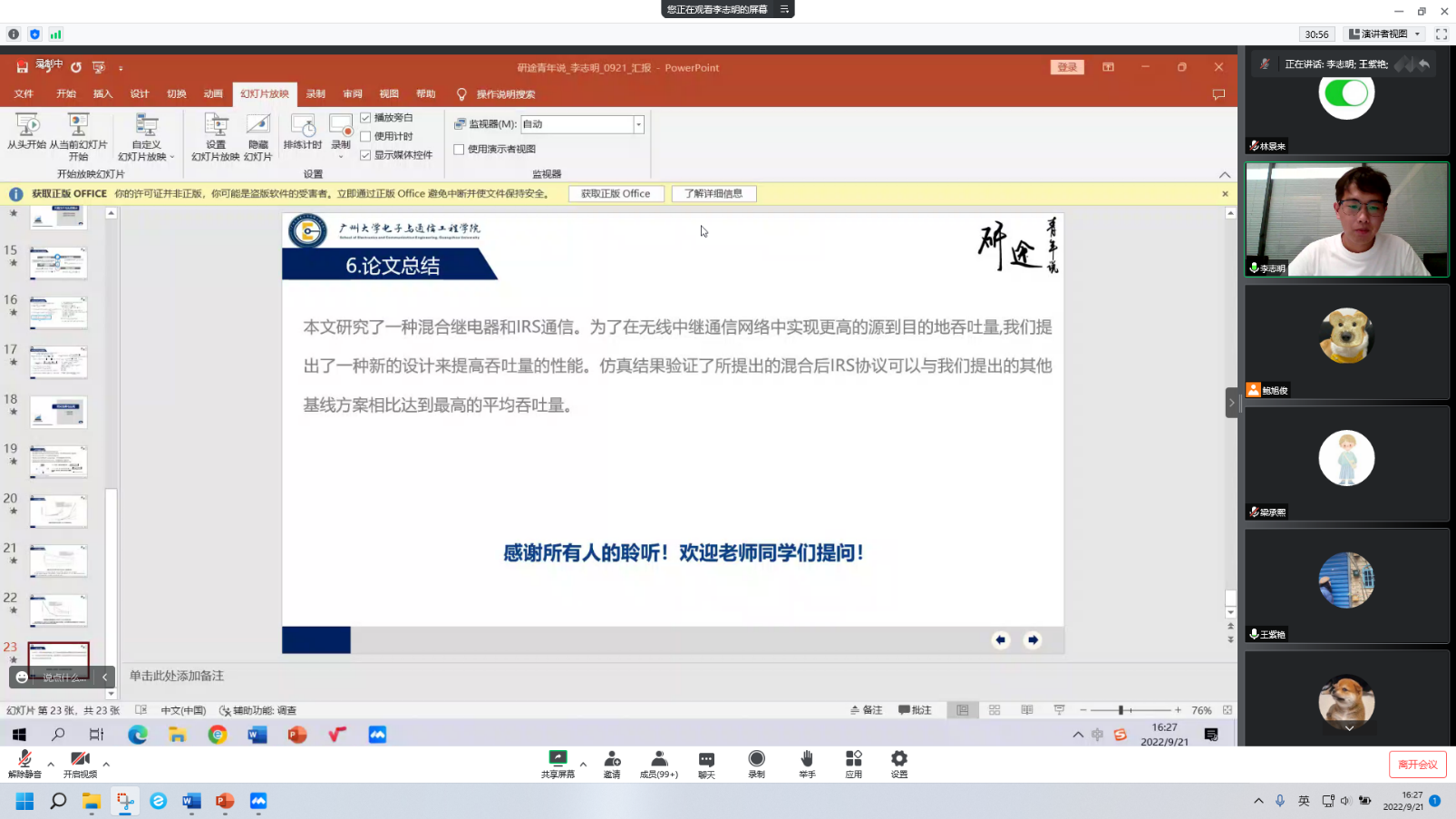Click zoom out minus button
This screenshot has height=819, width=1456.
(1082, 710)
